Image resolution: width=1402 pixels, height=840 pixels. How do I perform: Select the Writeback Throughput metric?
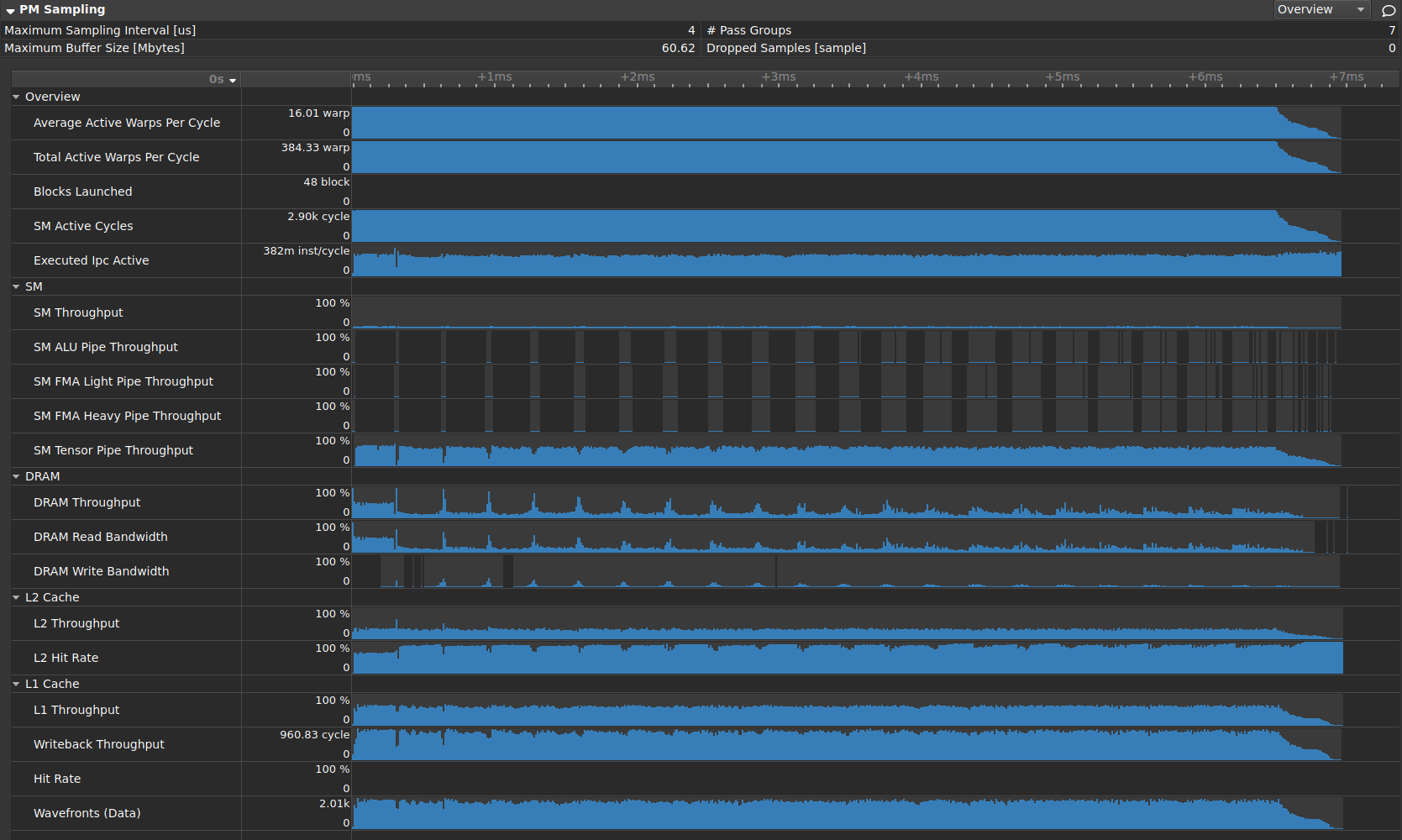98,744
